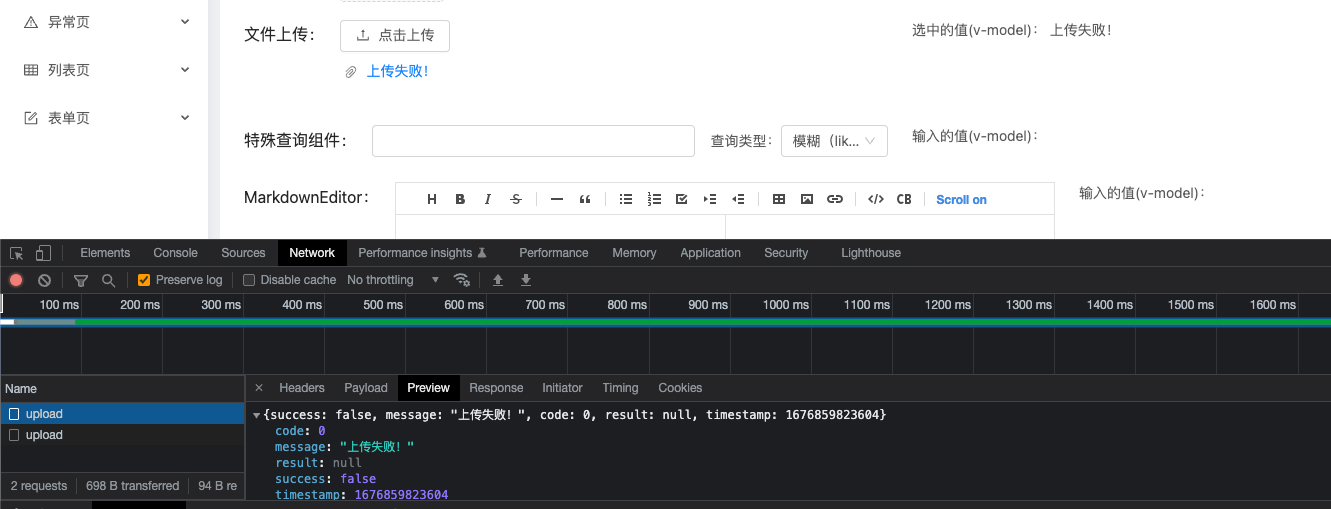Toggle italic formatting in MarkdownEditor
The width and height of the screenshot is (1331, 509).
[488, 199]
